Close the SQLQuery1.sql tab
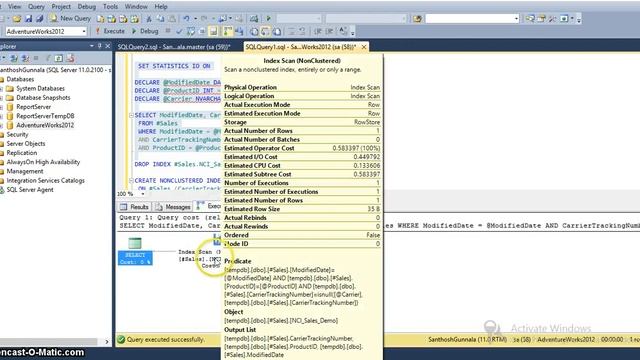 tap(364, 47)
